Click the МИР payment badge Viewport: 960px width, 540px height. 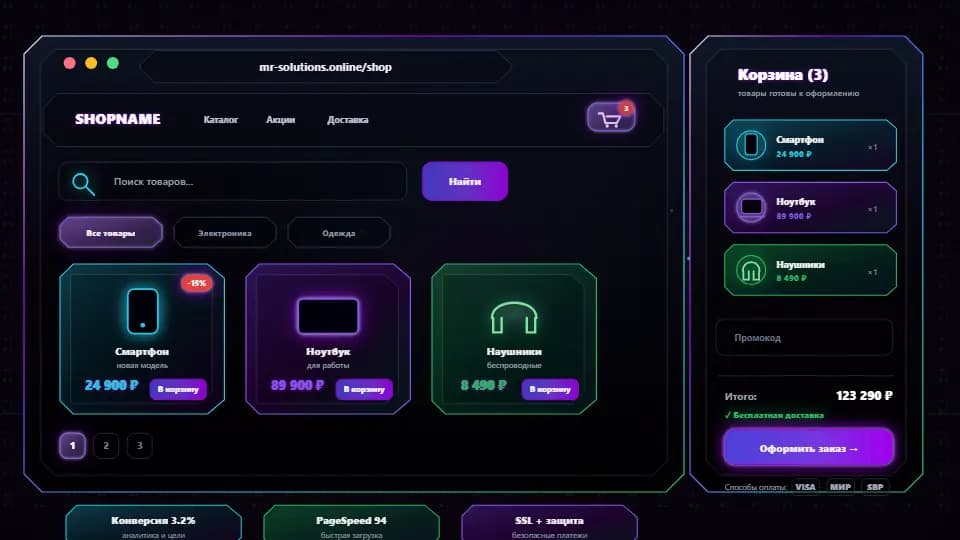840,487
